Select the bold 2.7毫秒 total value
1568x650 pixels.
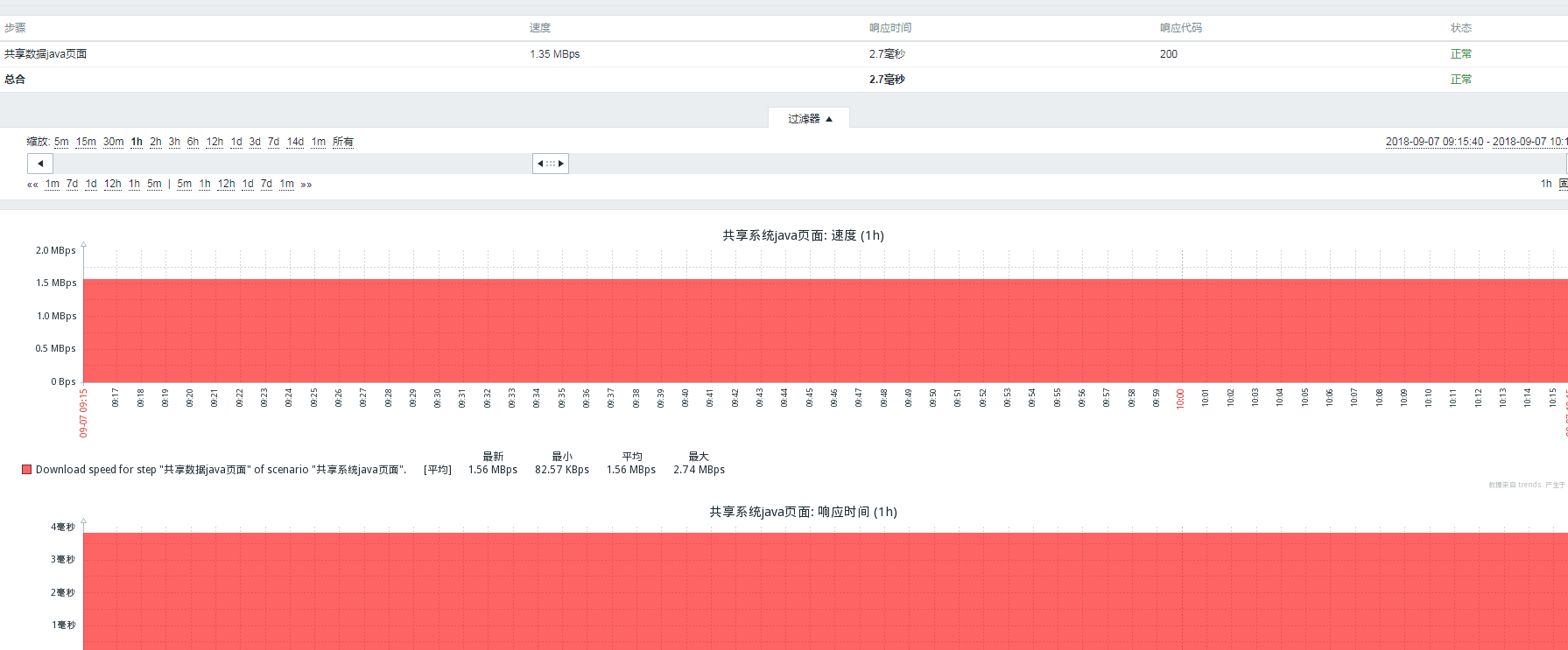887,80
